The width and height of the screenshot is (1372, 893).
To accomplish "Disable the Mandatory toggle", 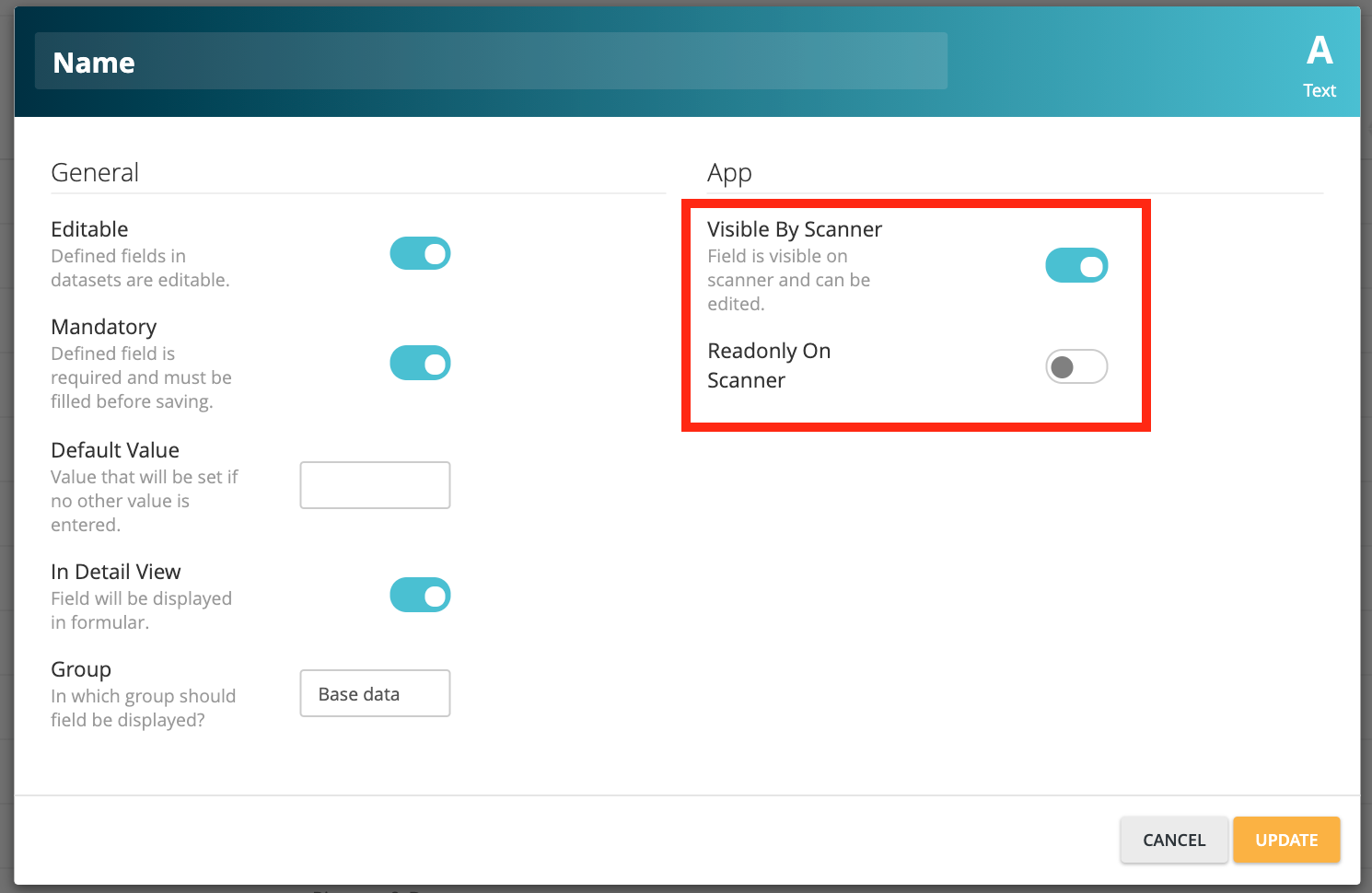I will (x=420, y=363).
